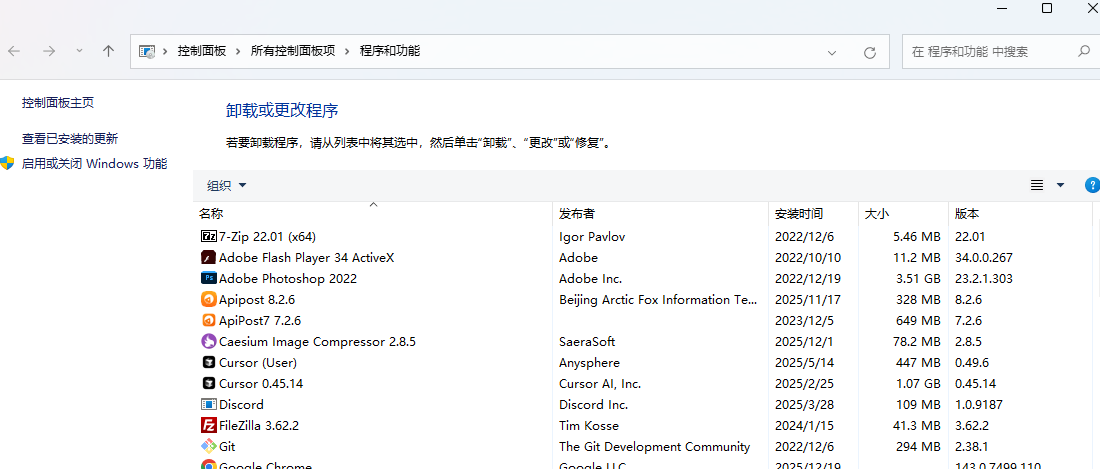Open the 组织 dropdown menu

tap(226, 185)
